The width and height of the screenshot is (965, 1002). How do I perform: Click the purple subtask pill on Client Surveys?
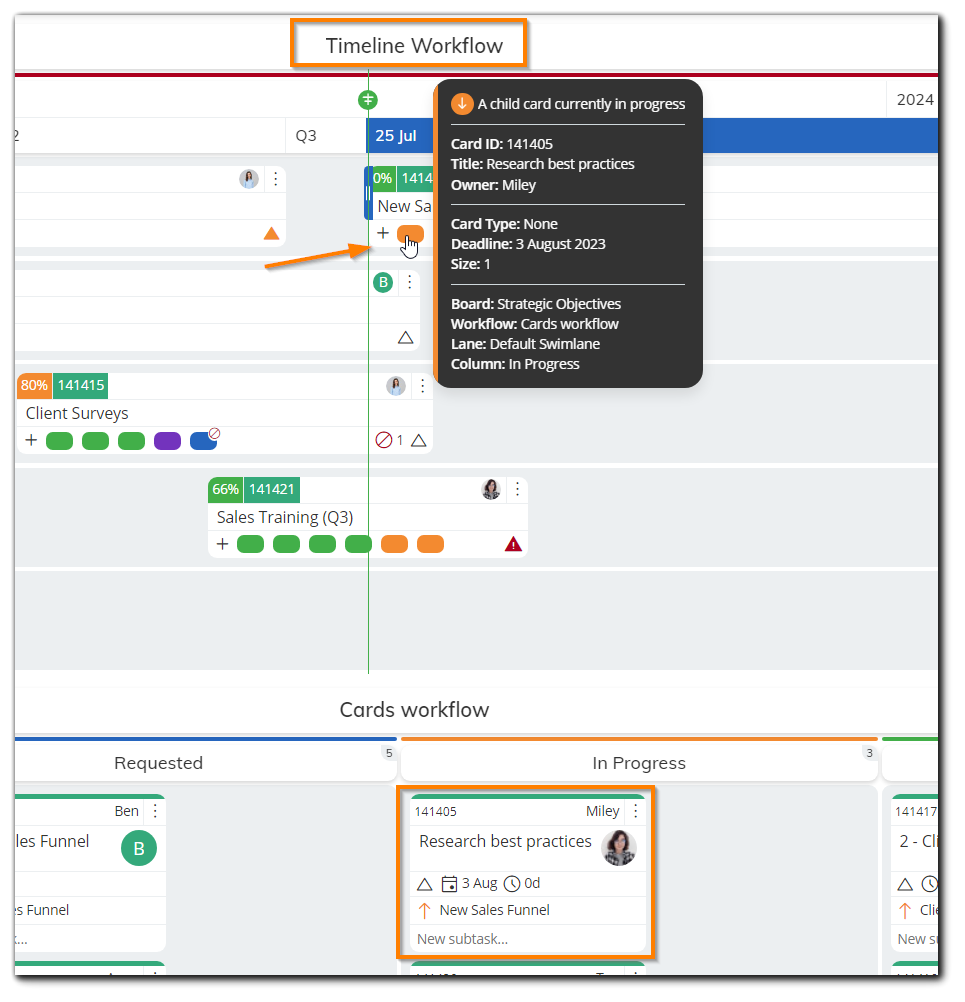(166, 440)
